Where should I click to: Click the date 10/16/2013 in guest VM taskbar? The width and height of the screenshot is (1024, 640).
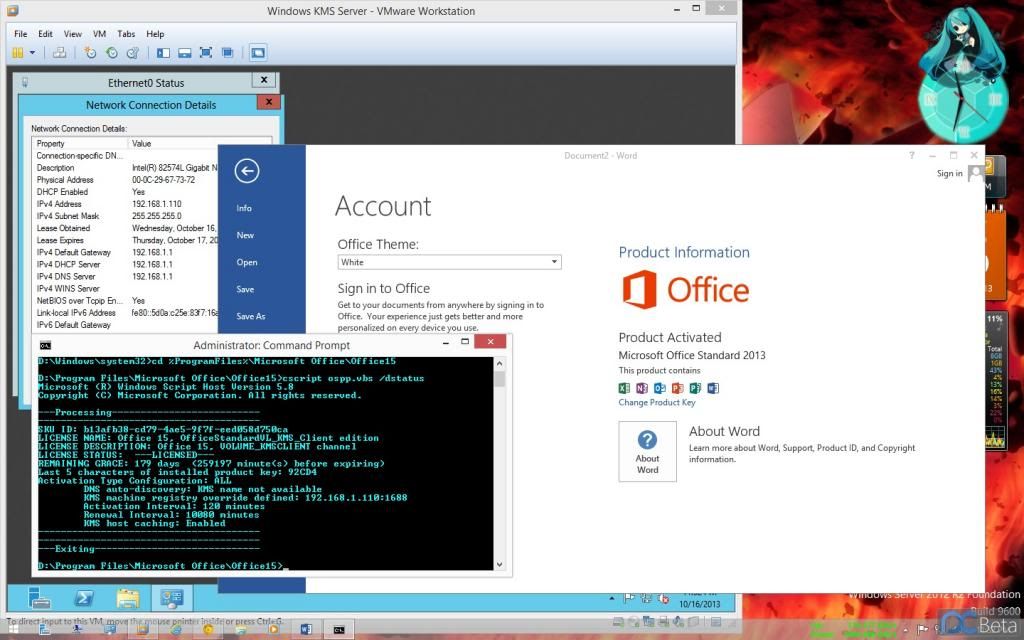(x=699, y=604)
